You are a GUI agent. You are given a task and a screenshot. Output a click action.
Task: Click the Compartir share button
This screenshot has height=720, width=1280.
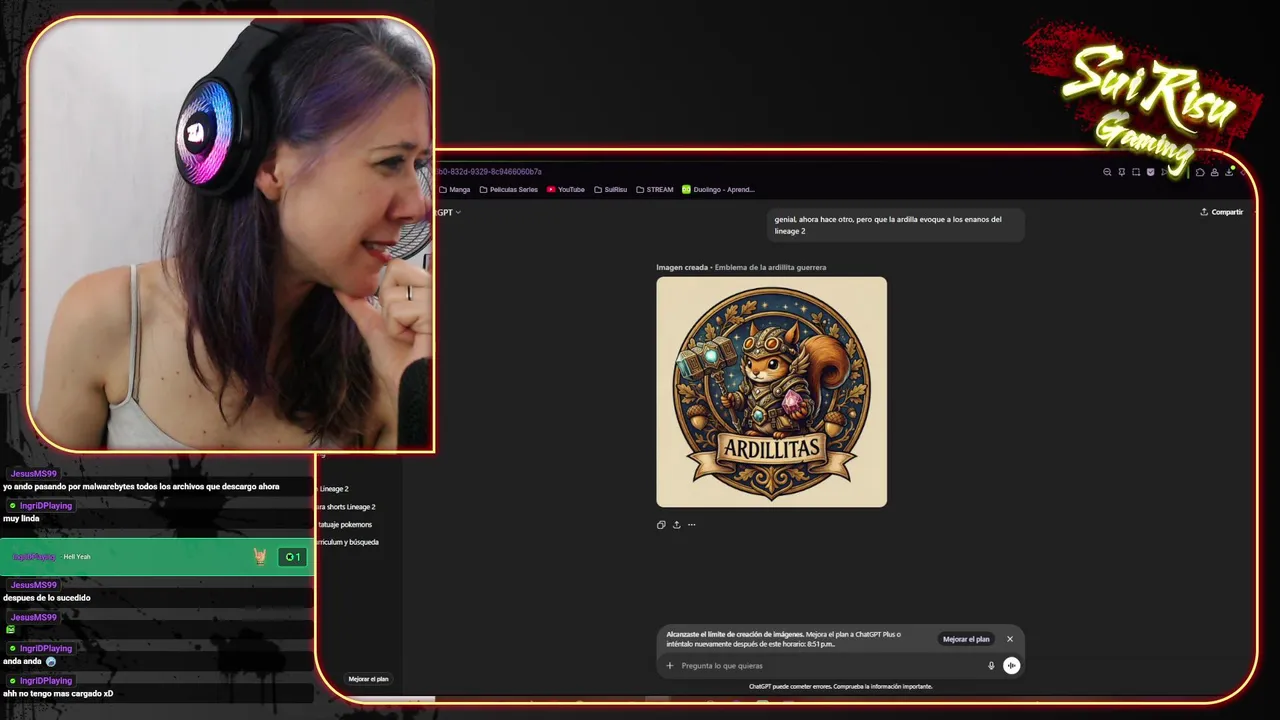click(1221, 212)
